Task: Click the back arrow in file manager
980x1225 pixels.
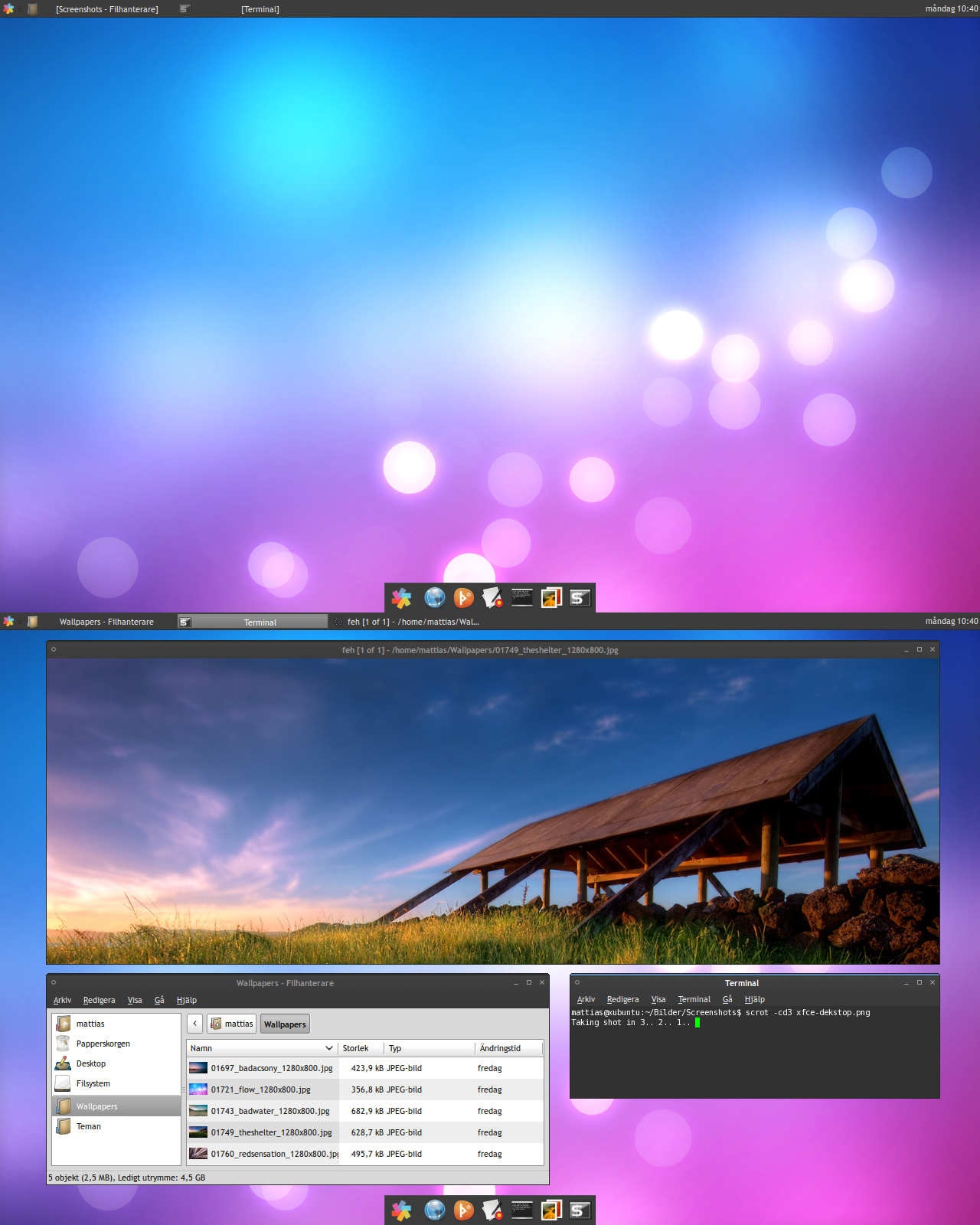Action: (195, 1024)
